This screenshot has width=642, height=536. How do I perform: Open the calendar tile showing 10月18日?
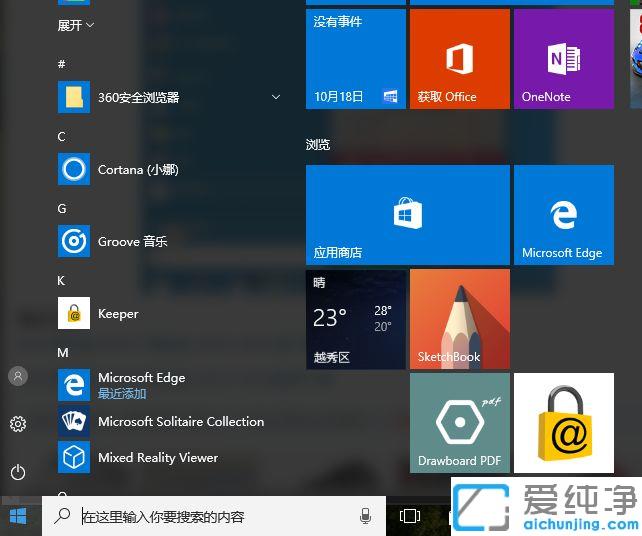[x=356, y=59]
